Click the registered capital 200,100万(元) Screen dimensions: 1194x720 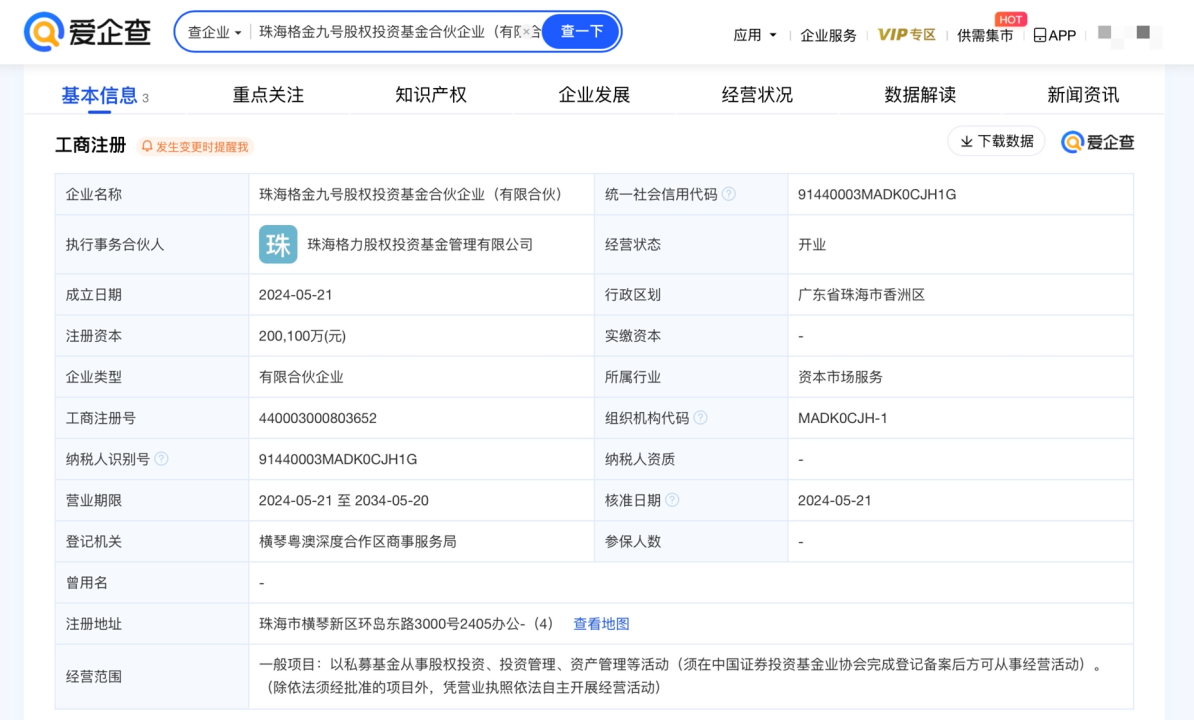[302, 336]
